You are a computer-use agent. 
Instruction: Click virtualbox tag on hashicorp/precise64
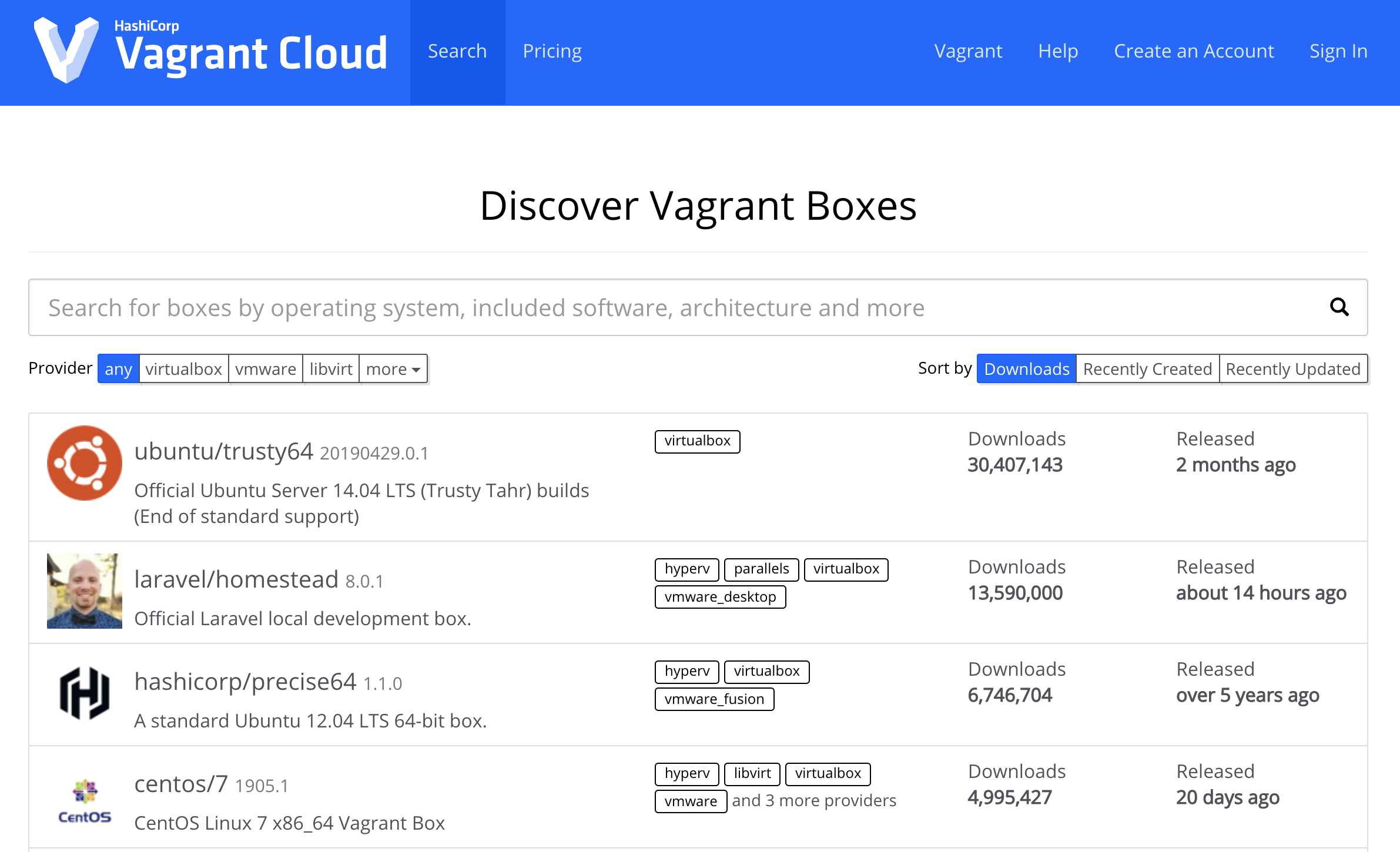point(767,672)
